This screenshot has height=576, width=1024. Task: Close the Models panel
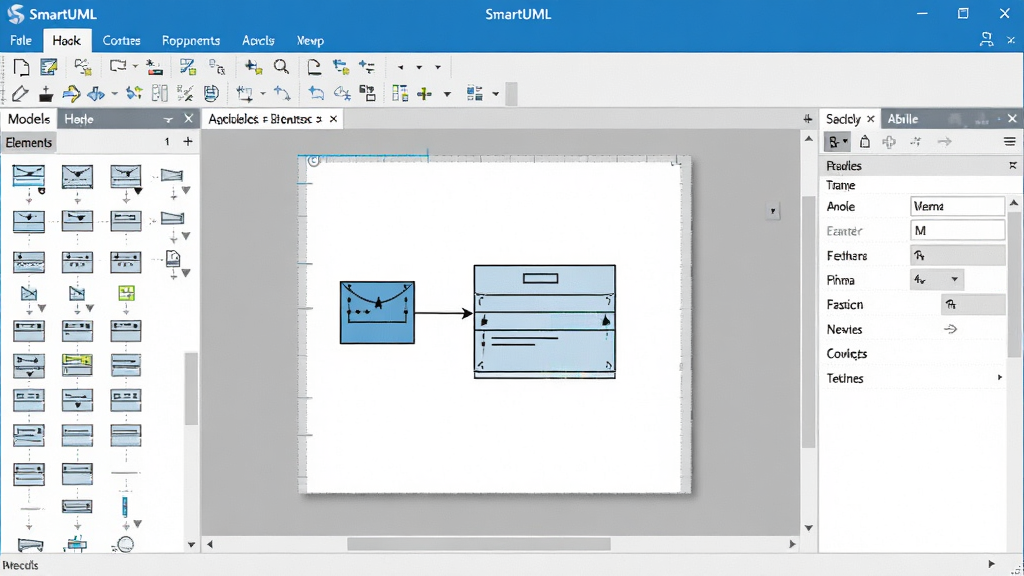[x=189, y=118]
